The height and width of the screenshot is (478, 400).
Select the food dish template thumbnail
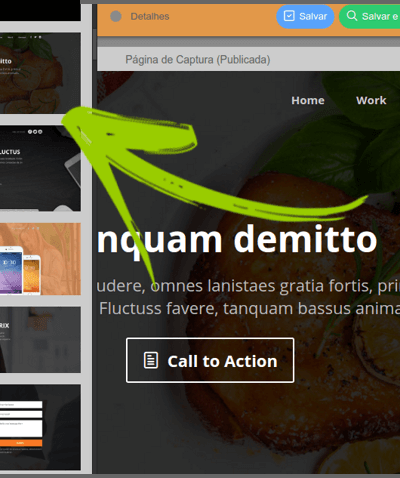coord(40,73)
